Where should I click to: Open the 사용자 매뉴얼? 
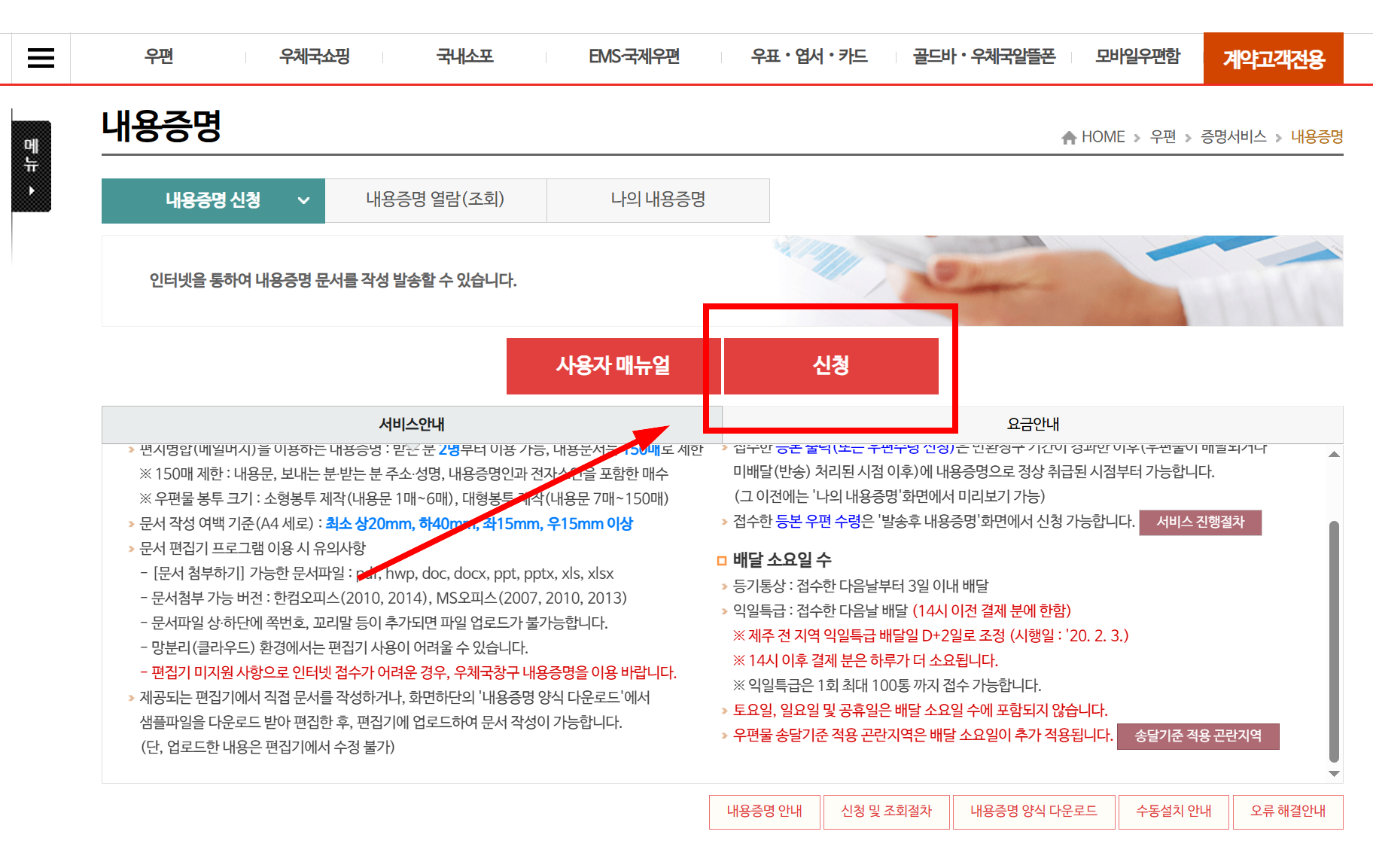coord(613,367)
